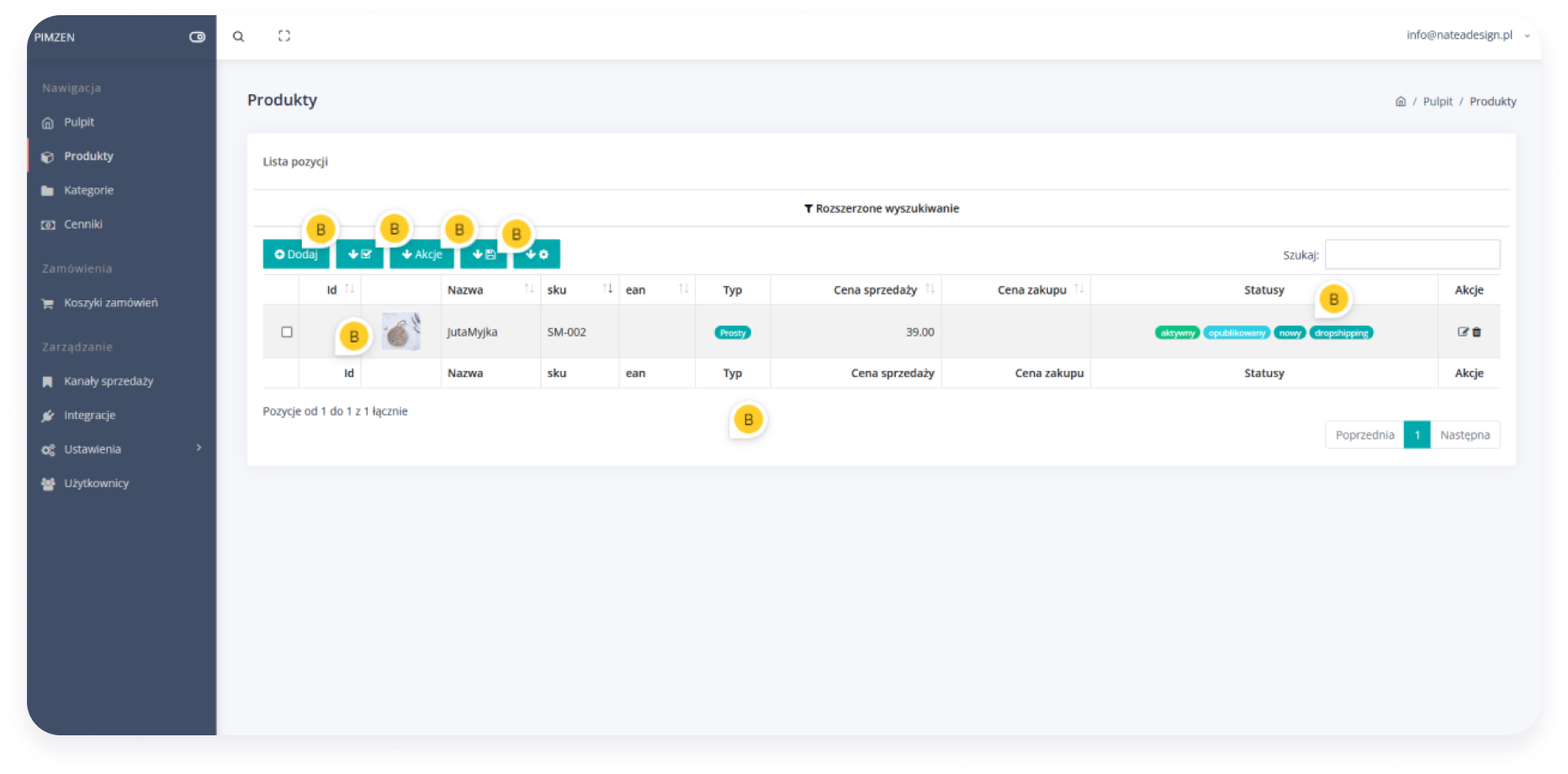1568x774 pixels.
Task: Open the JutaMyjka product thumbnail
Action: click(x=400, y=331)
